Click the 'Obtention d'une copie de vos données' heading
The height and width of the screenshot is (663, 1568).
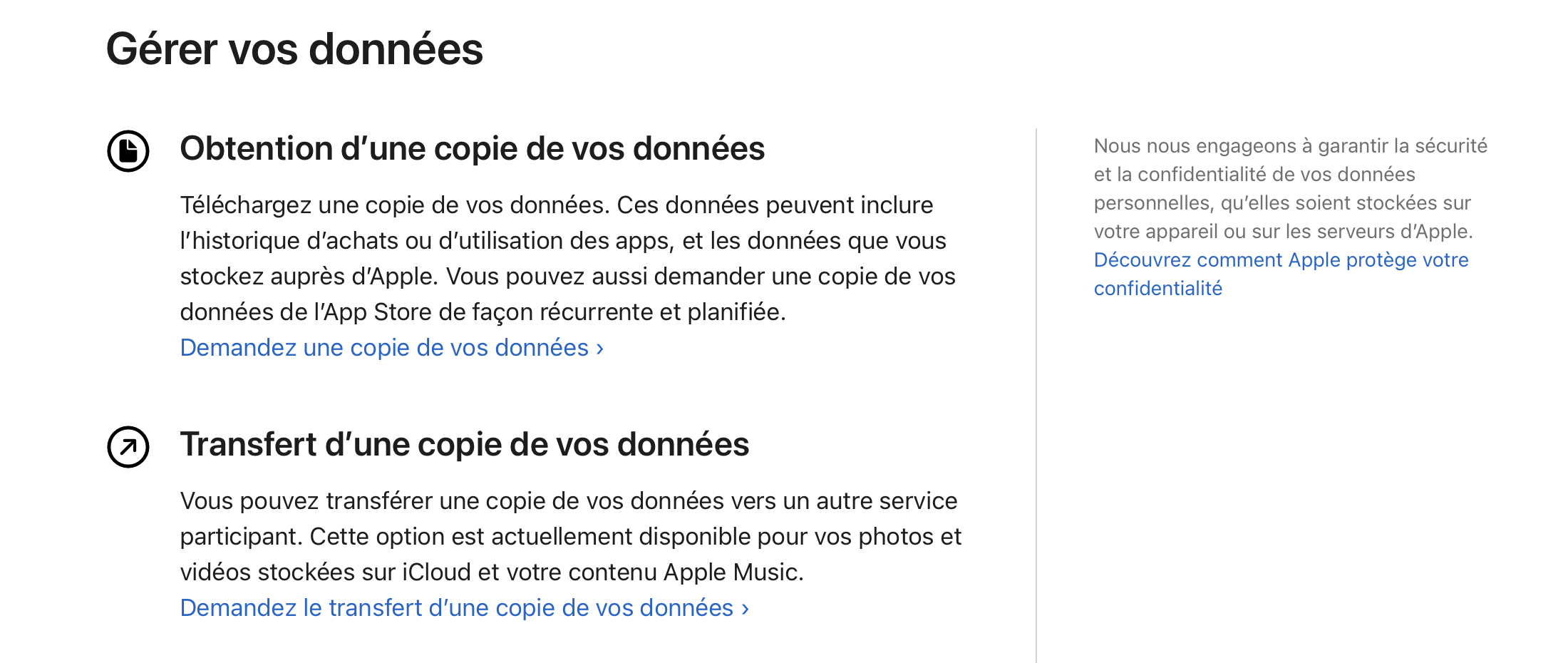472,149
